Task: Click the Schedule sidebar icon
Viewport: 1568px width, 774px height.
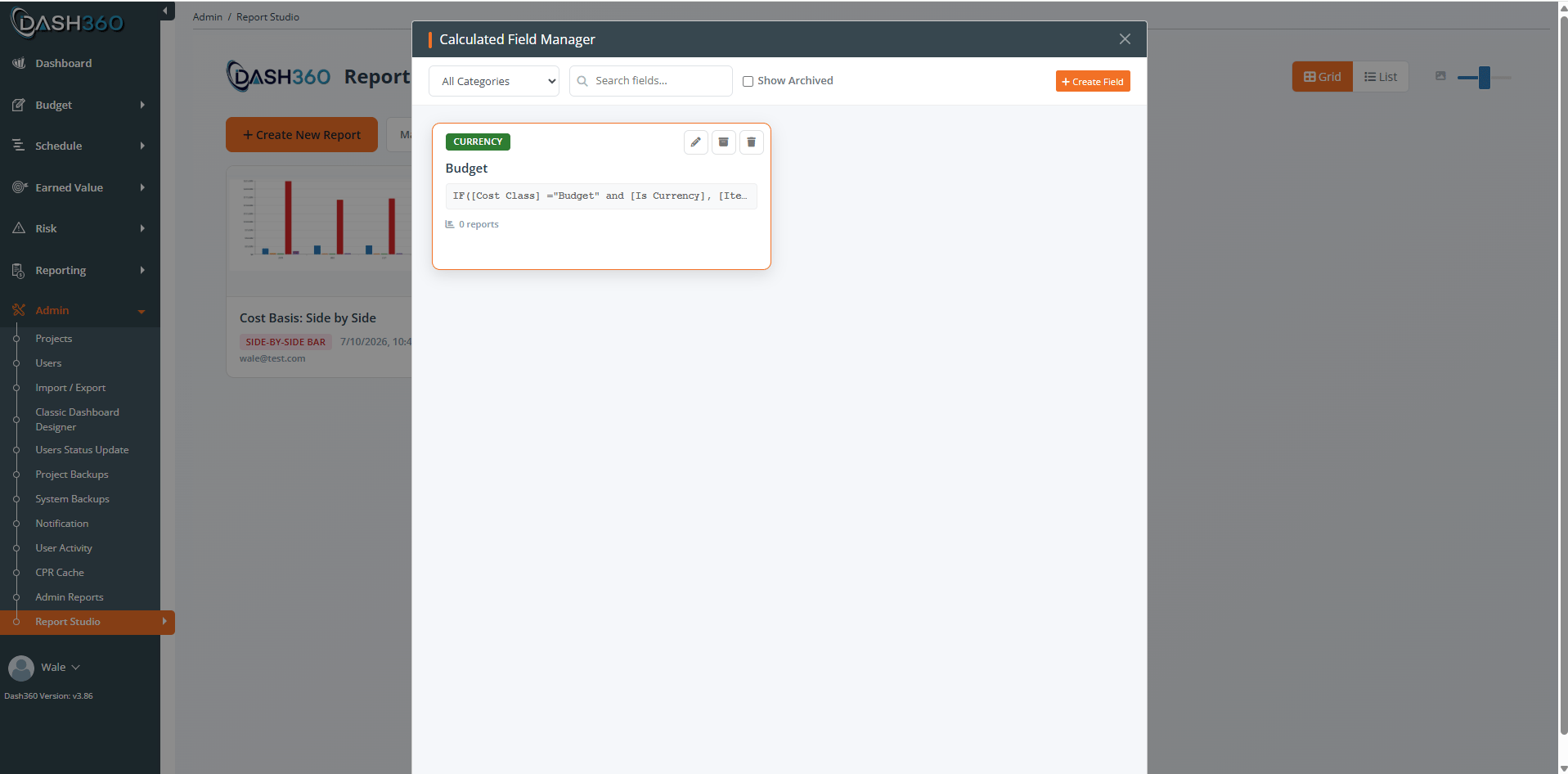Action: coord(19,146)
